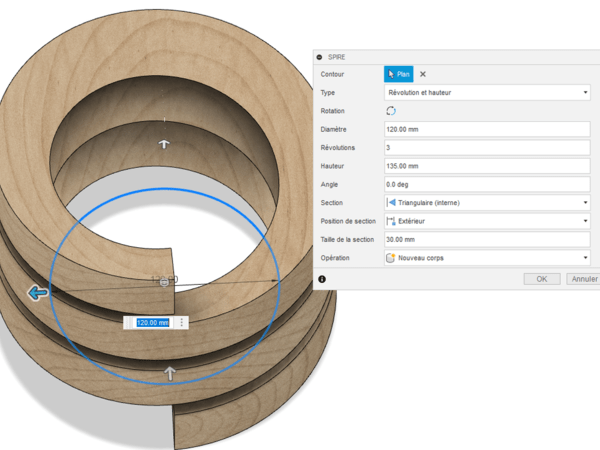
Task: Click the blue left arrow manipulator
Action: click(x=38, y=293)
